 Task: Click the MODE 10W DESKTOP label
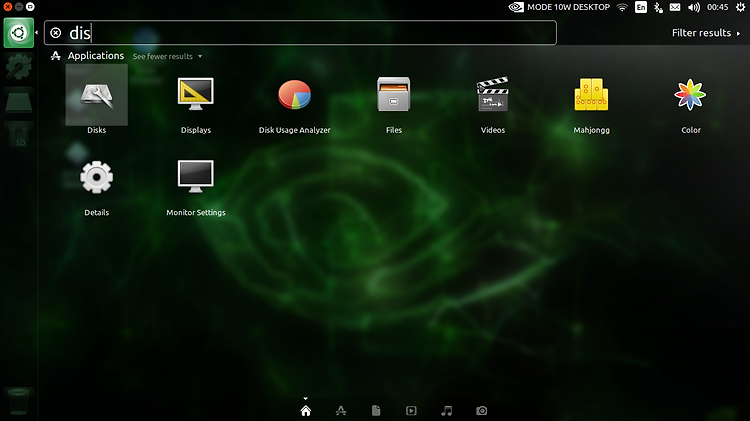[x=568, y=7]
